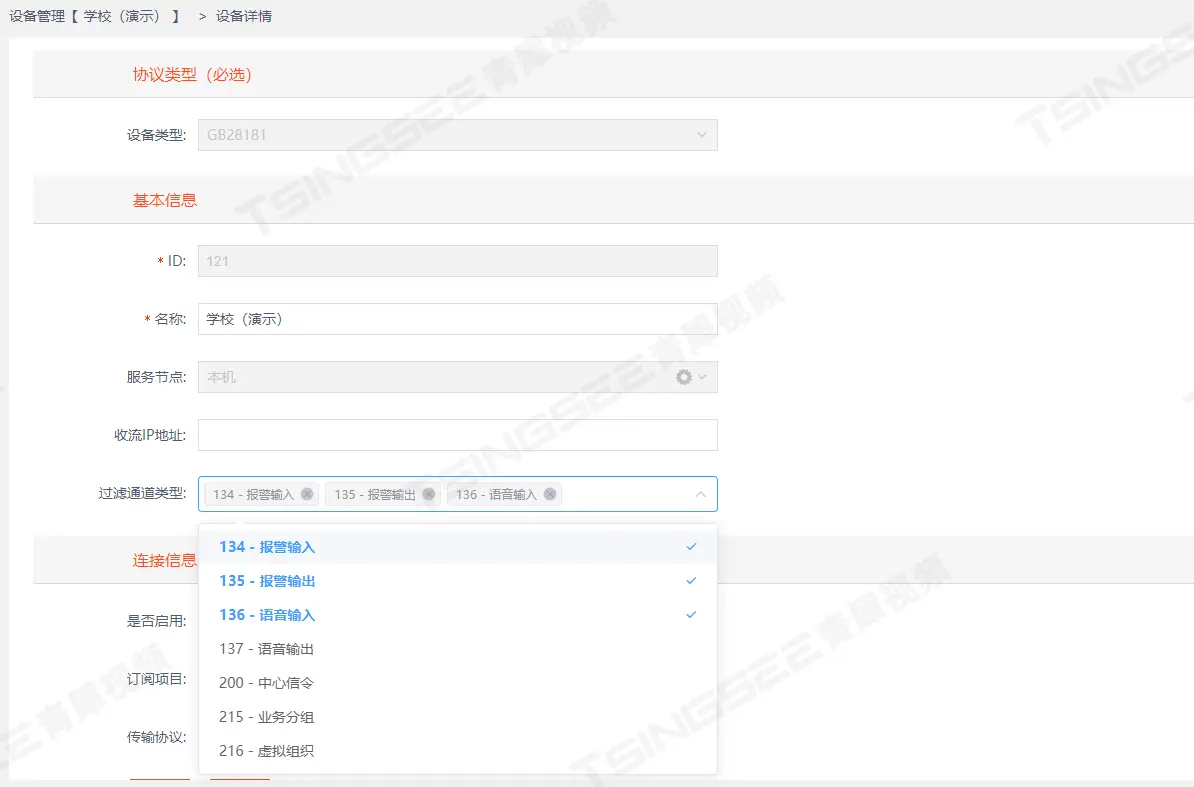Click 设备详情 breadcrumb text

pyautogui.click(x=244, y=16)
